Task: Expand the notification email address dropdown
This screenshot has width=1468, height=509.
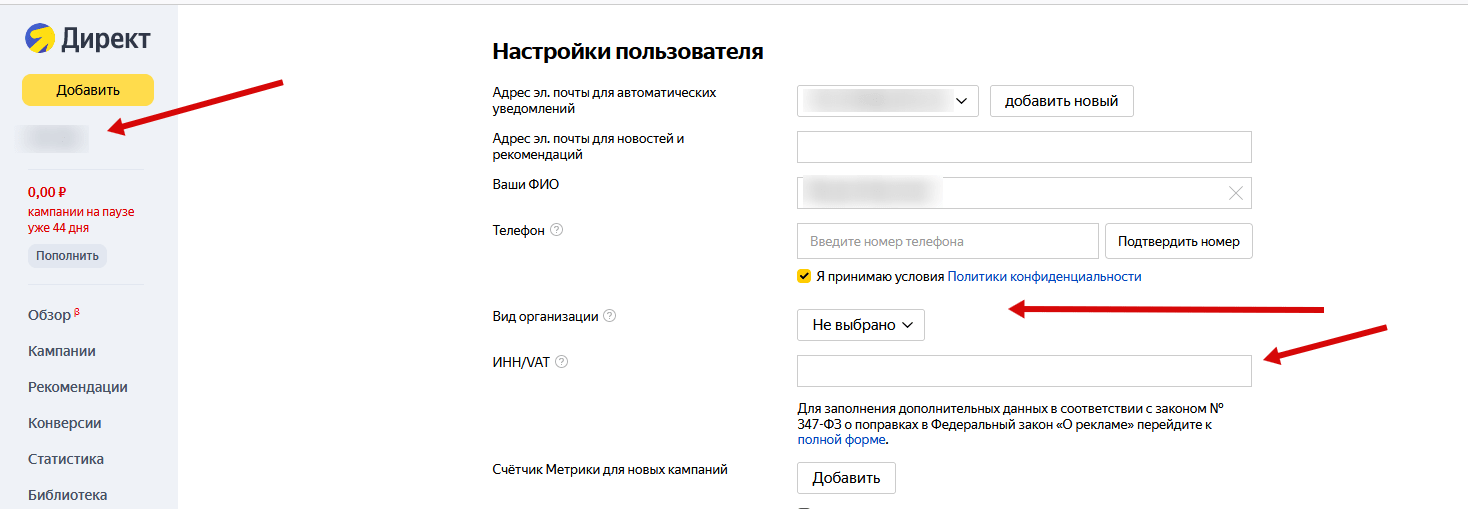Action: coord(888,101)
